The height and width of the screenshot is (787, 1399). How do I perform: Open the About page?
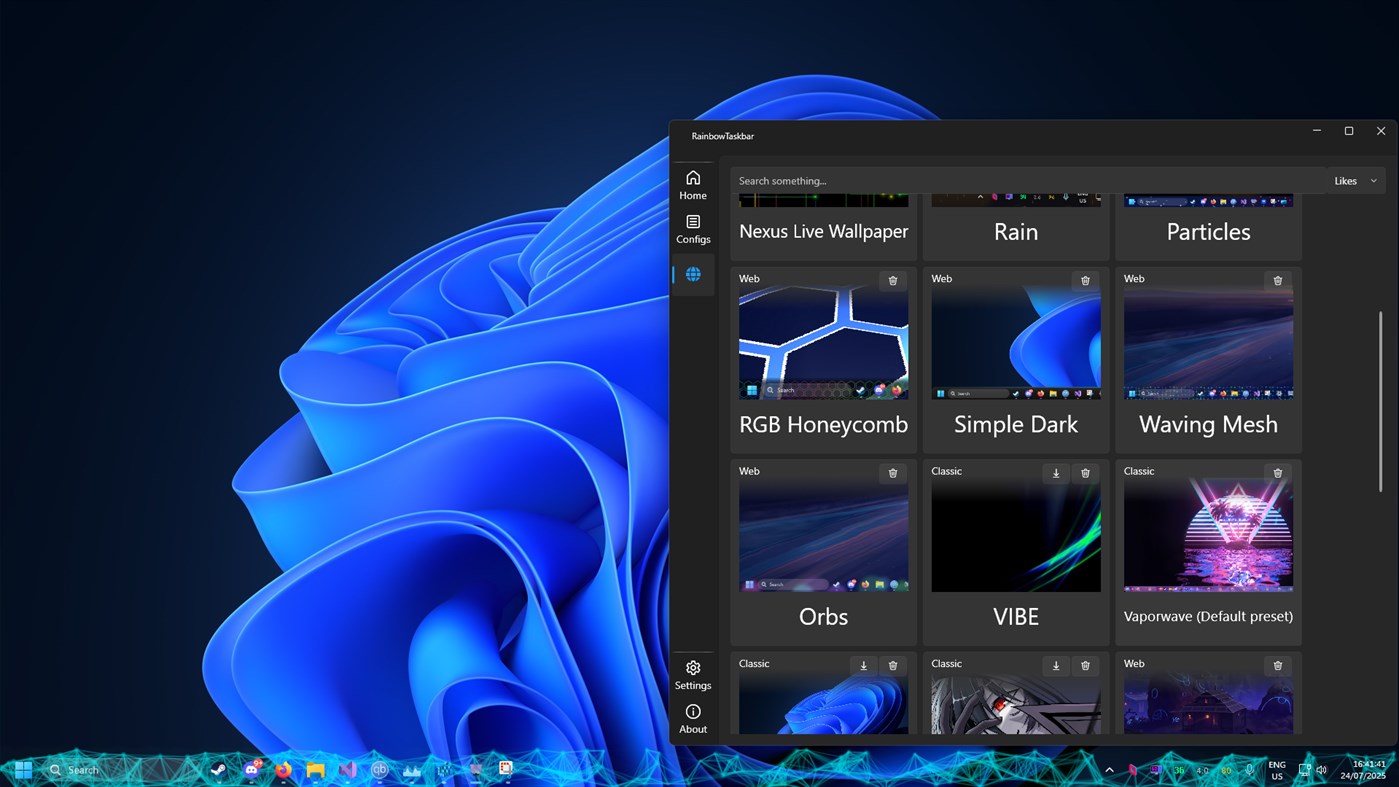(x=693, y=718)
